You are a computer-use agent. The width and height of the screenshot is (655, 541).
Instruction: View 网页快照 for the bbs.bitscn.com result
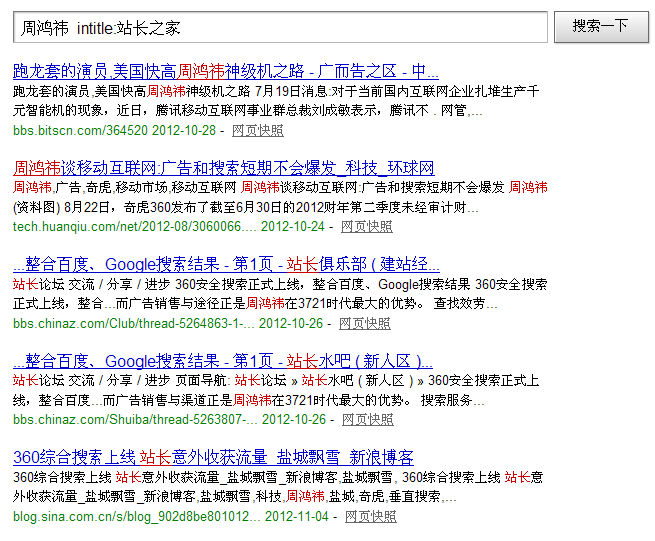pyautogui.click(x=257, y=130)
